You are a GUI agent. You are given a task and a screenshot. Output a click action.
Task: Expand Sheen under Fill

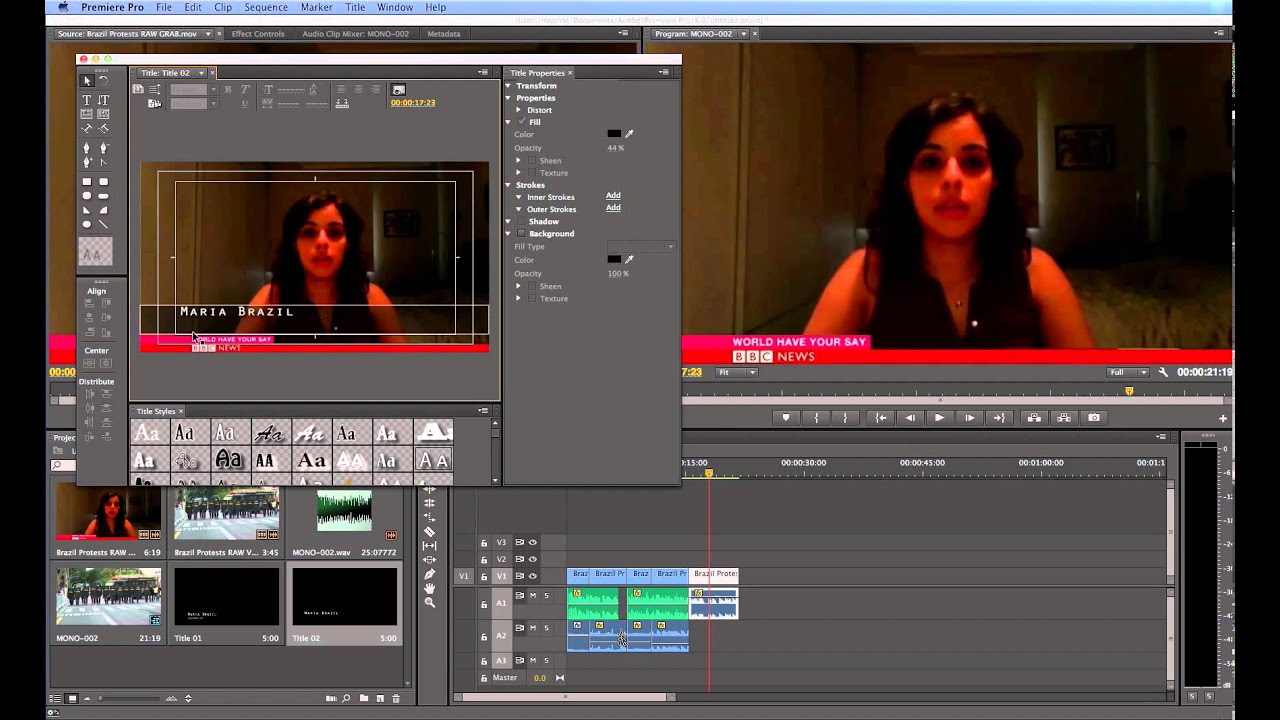click(x=519, y=160)
